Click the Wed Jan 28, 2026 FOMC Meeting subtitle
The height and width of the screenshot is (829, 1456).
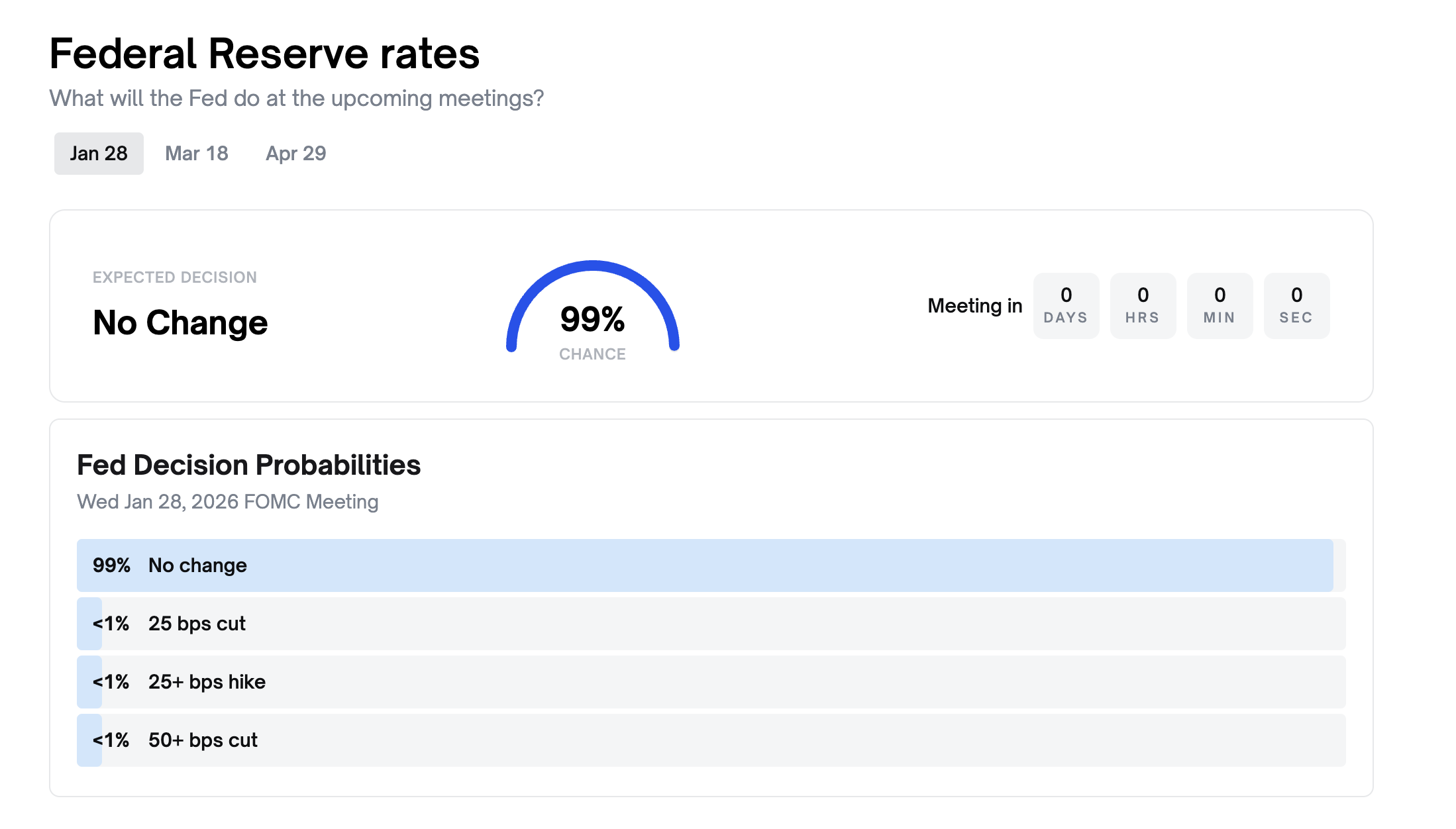tap(228, 501)
